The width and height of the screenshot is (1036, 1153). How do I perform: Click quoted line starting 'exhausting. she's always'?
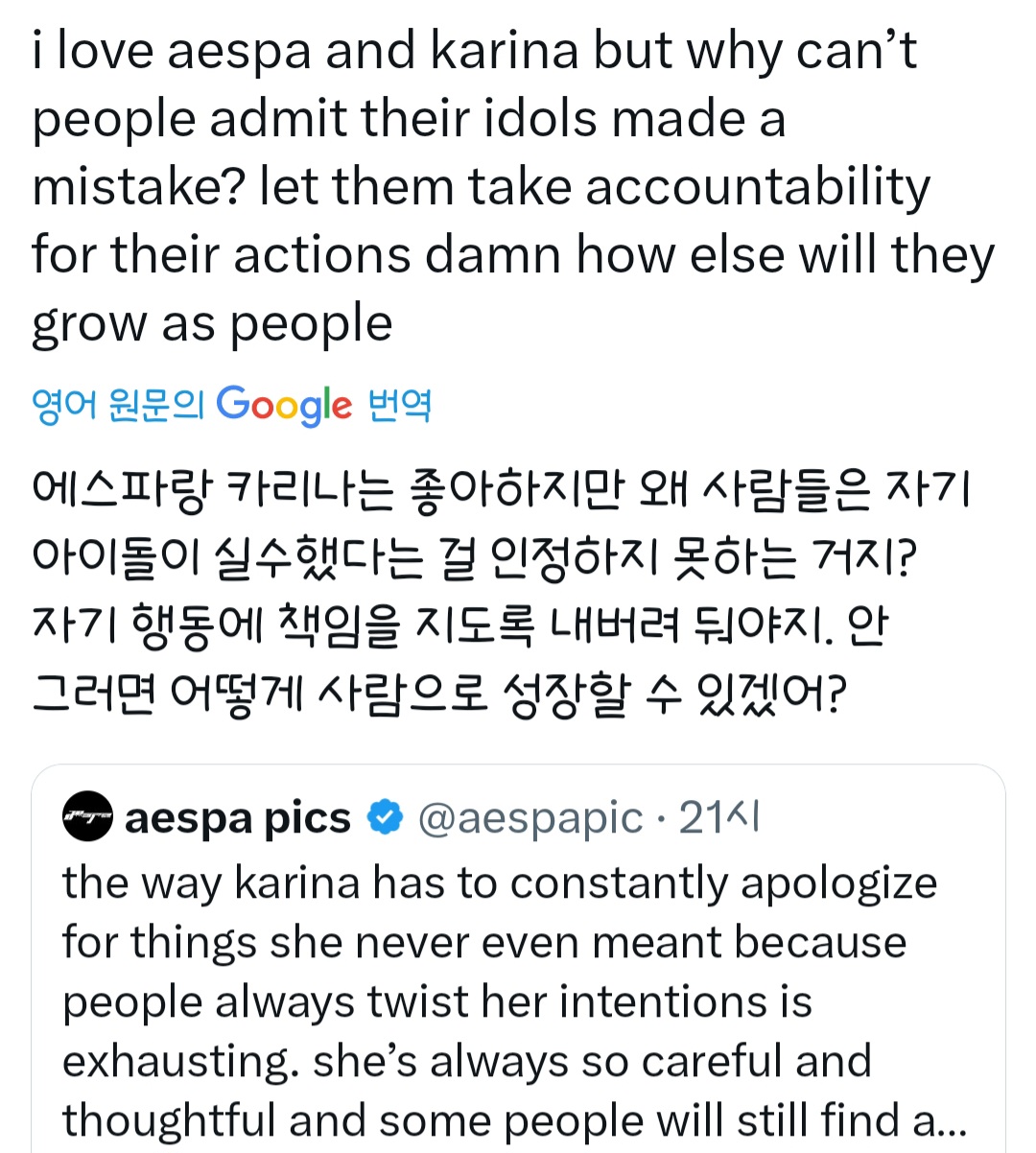(466, 1061)
